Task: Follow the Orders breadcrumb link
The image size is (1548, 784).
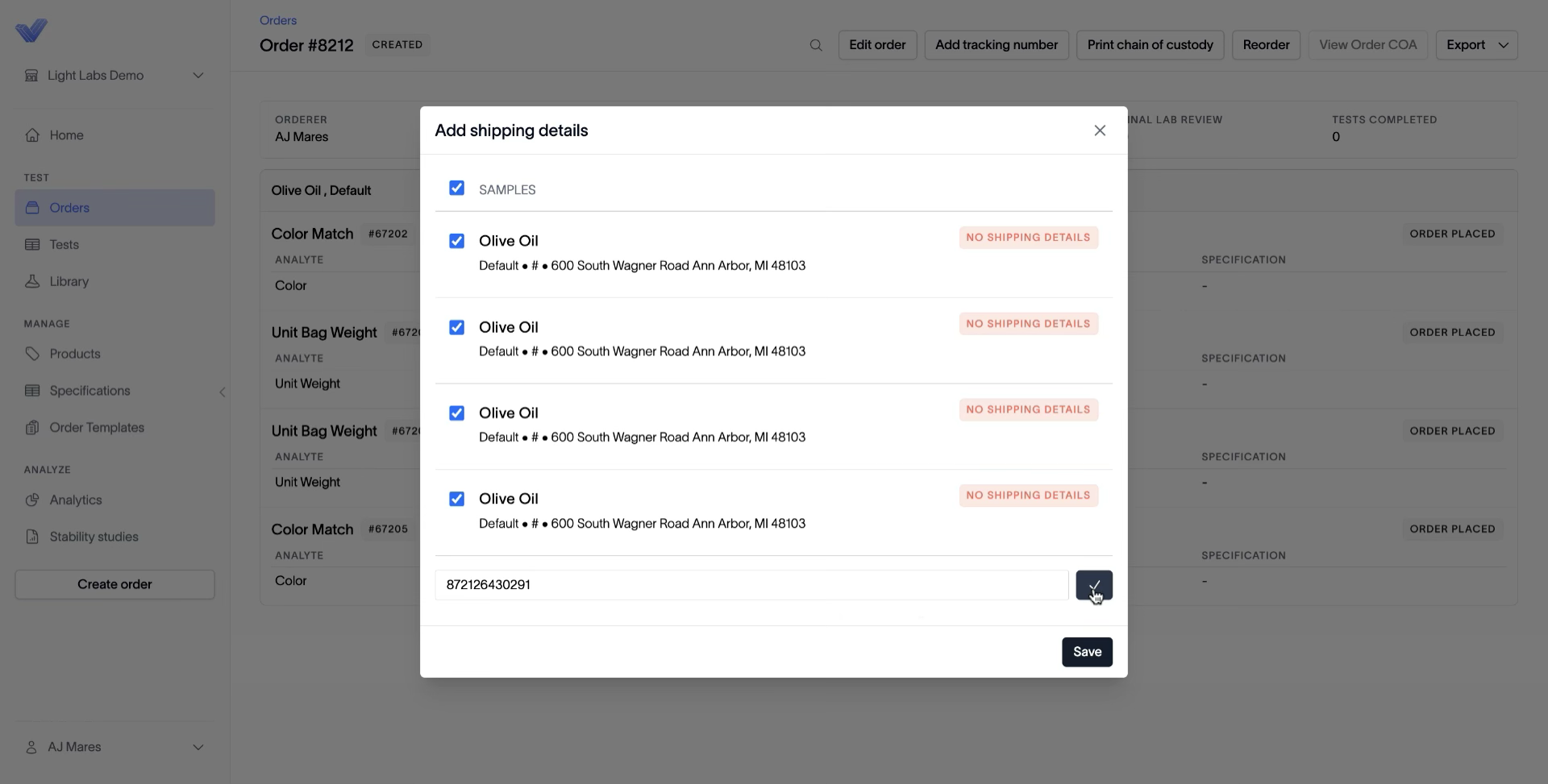Action: pos(278,20)
